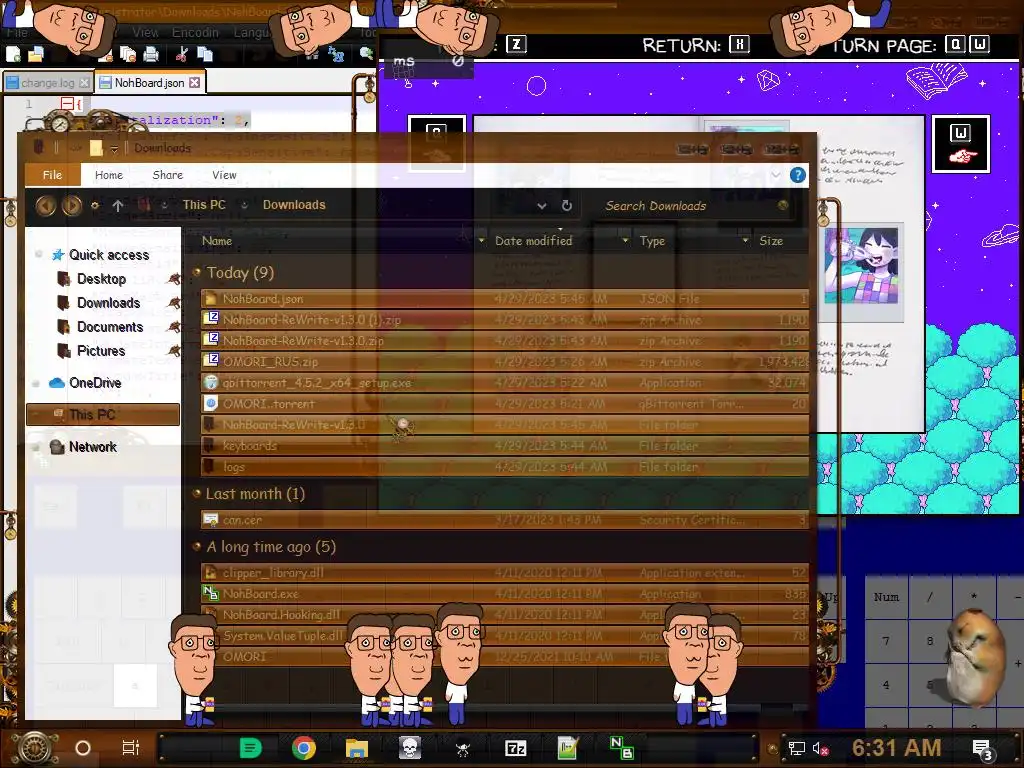The height and width of the screenshot is (768, 1024).
Task: Collapse the code fold marker on line 1
Action: [67, 104]
